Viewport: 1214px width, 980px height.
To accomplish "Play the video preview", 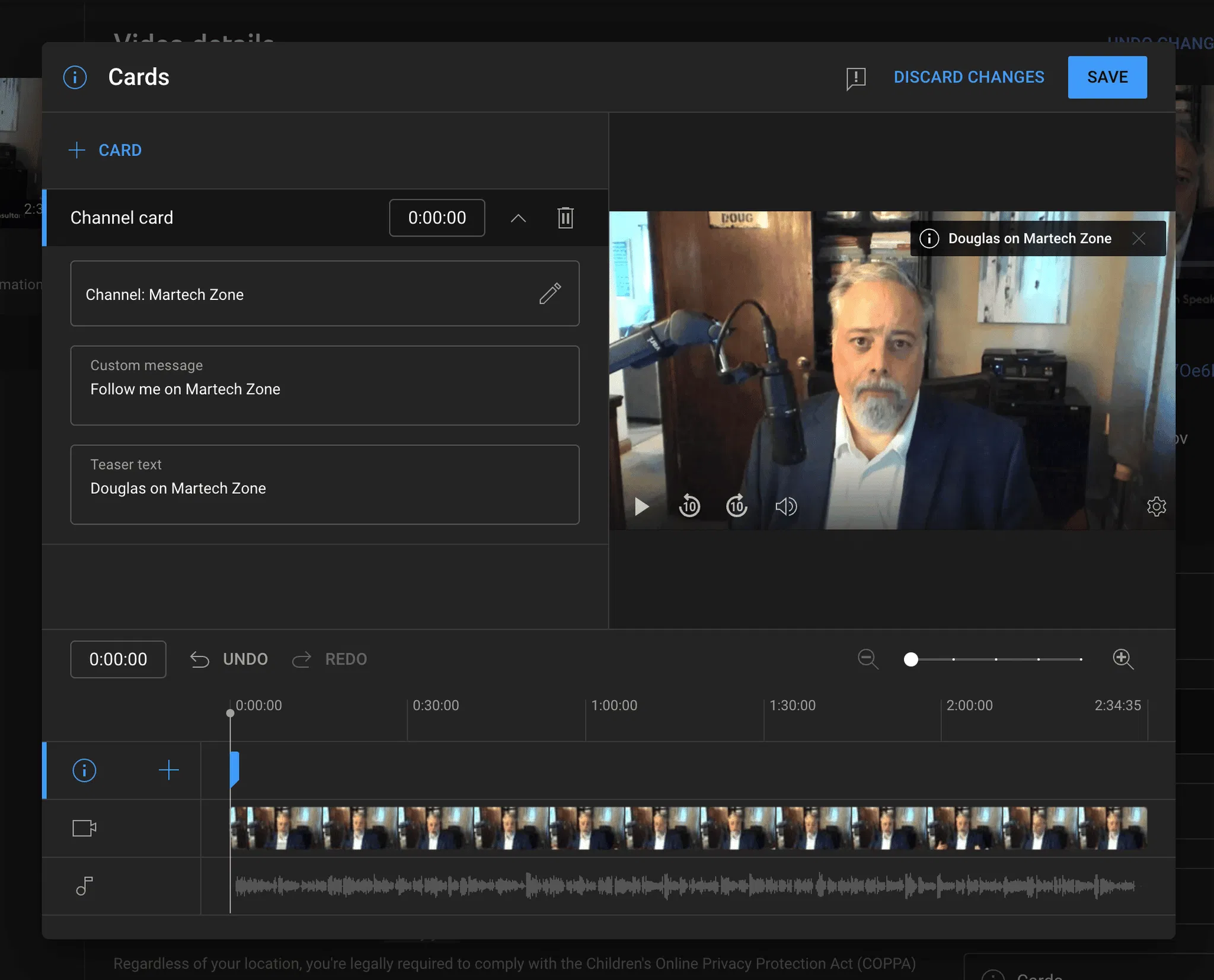I will 641,506.
